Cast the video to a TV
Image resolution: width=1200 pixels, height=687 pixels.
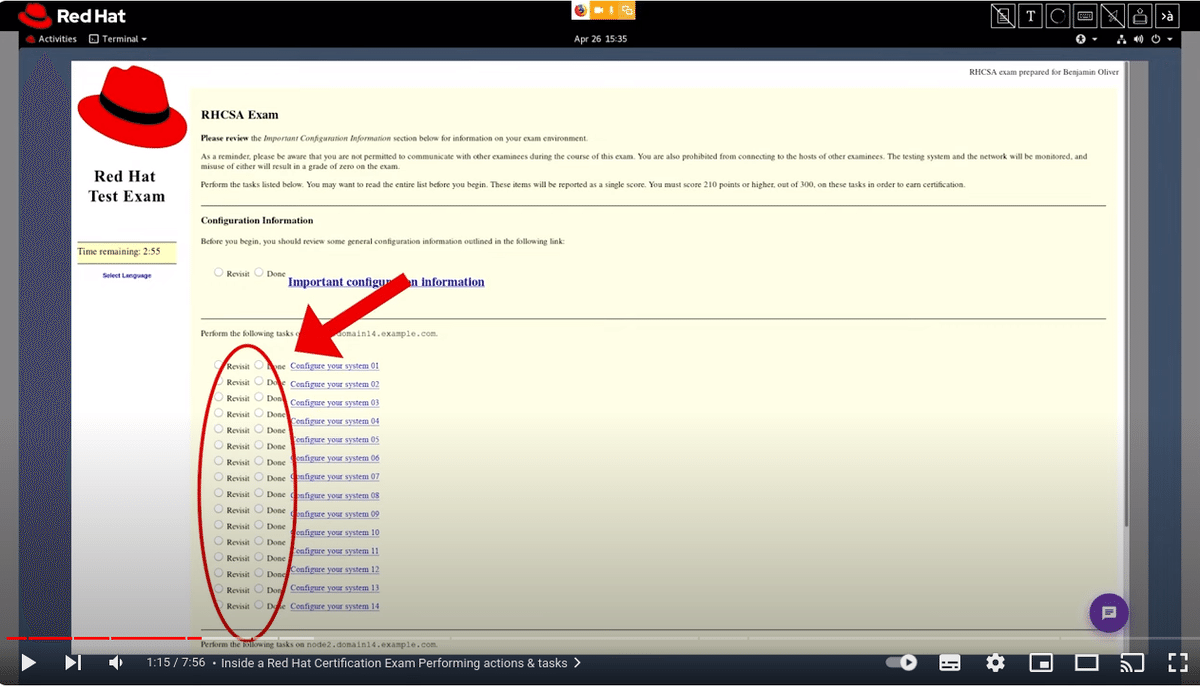pos(1132,663)
